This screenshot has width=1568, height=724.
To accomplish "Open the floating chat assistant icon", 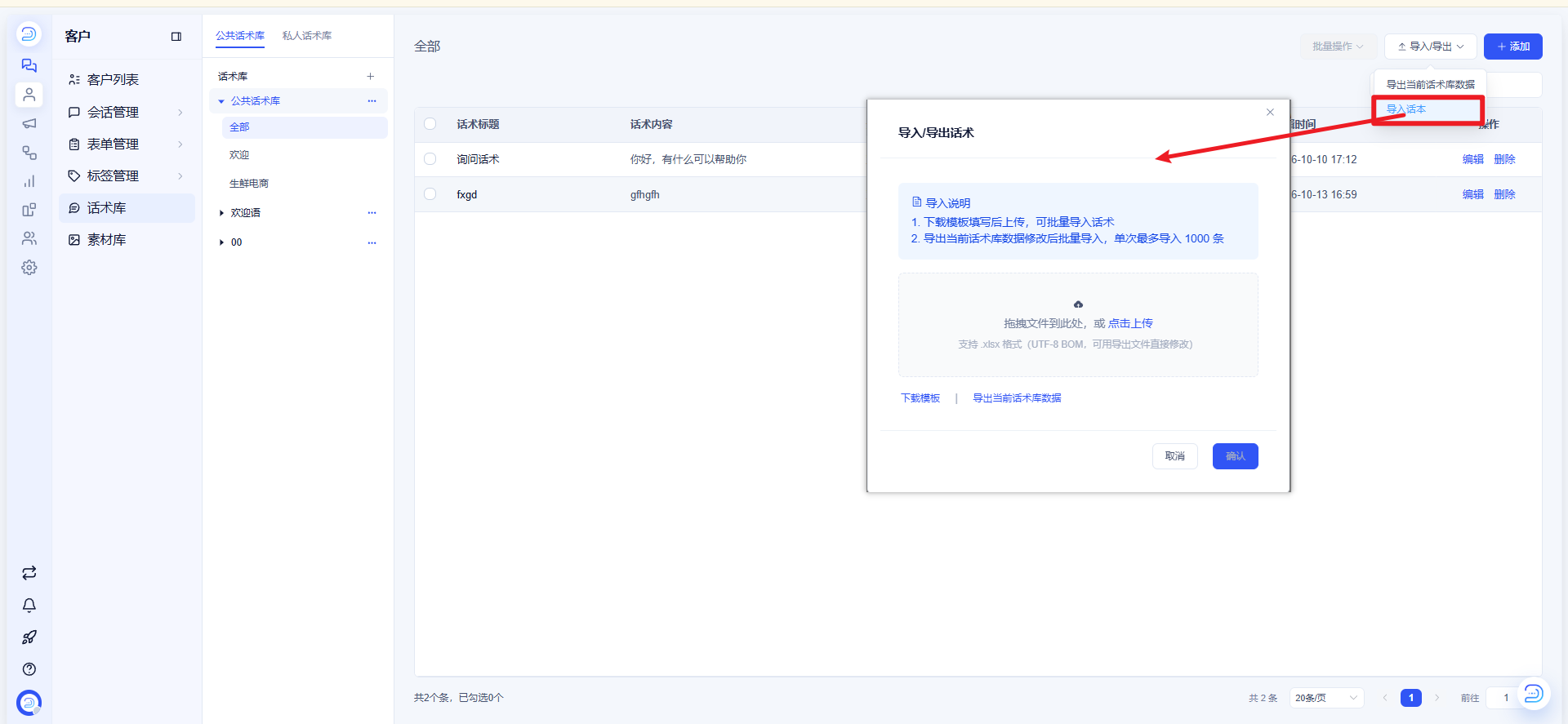I will click(x=1534, y=694).
